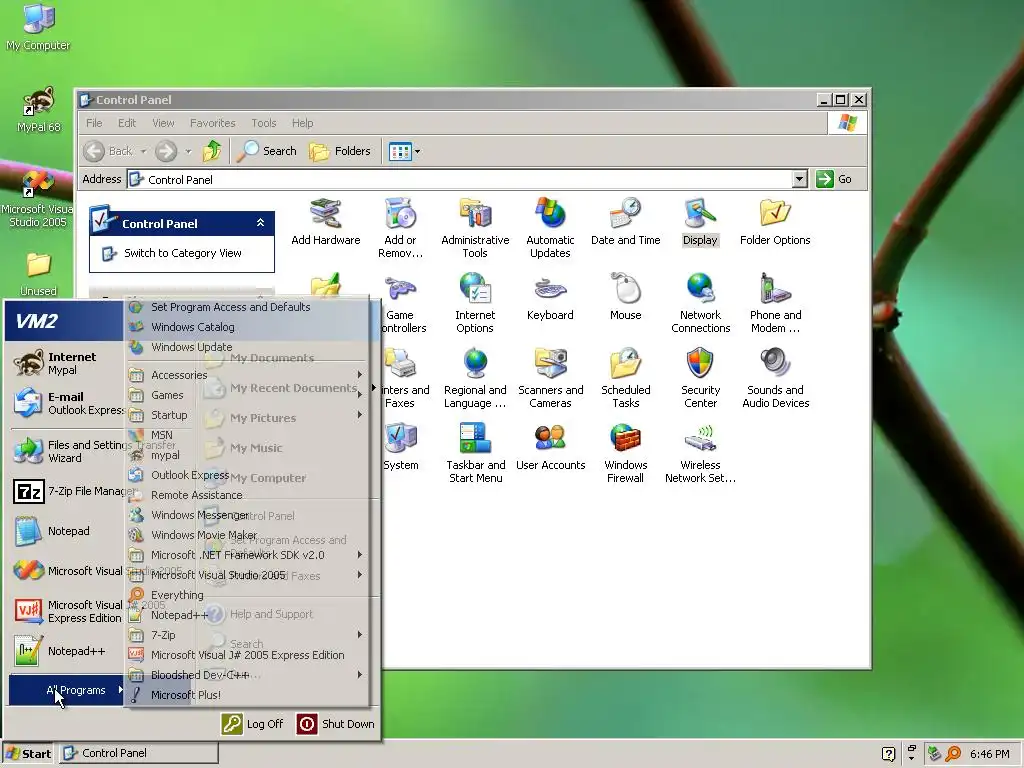Open Automatic Updates
The width and height of the screenshot is (1024, 768).
tap(550, 229)
